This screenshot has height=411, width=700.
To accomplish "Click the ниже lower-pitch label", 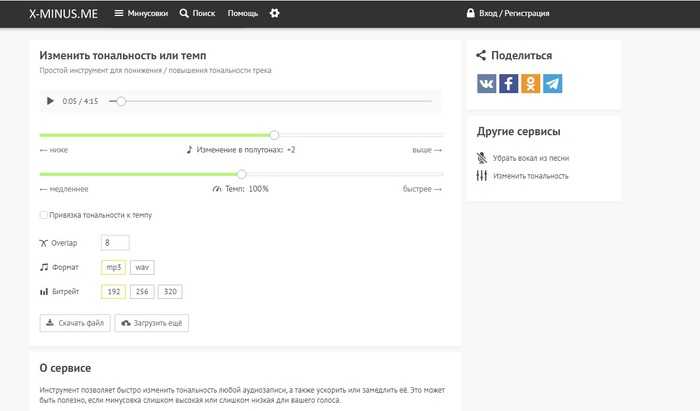I will [x=54, y=150].
